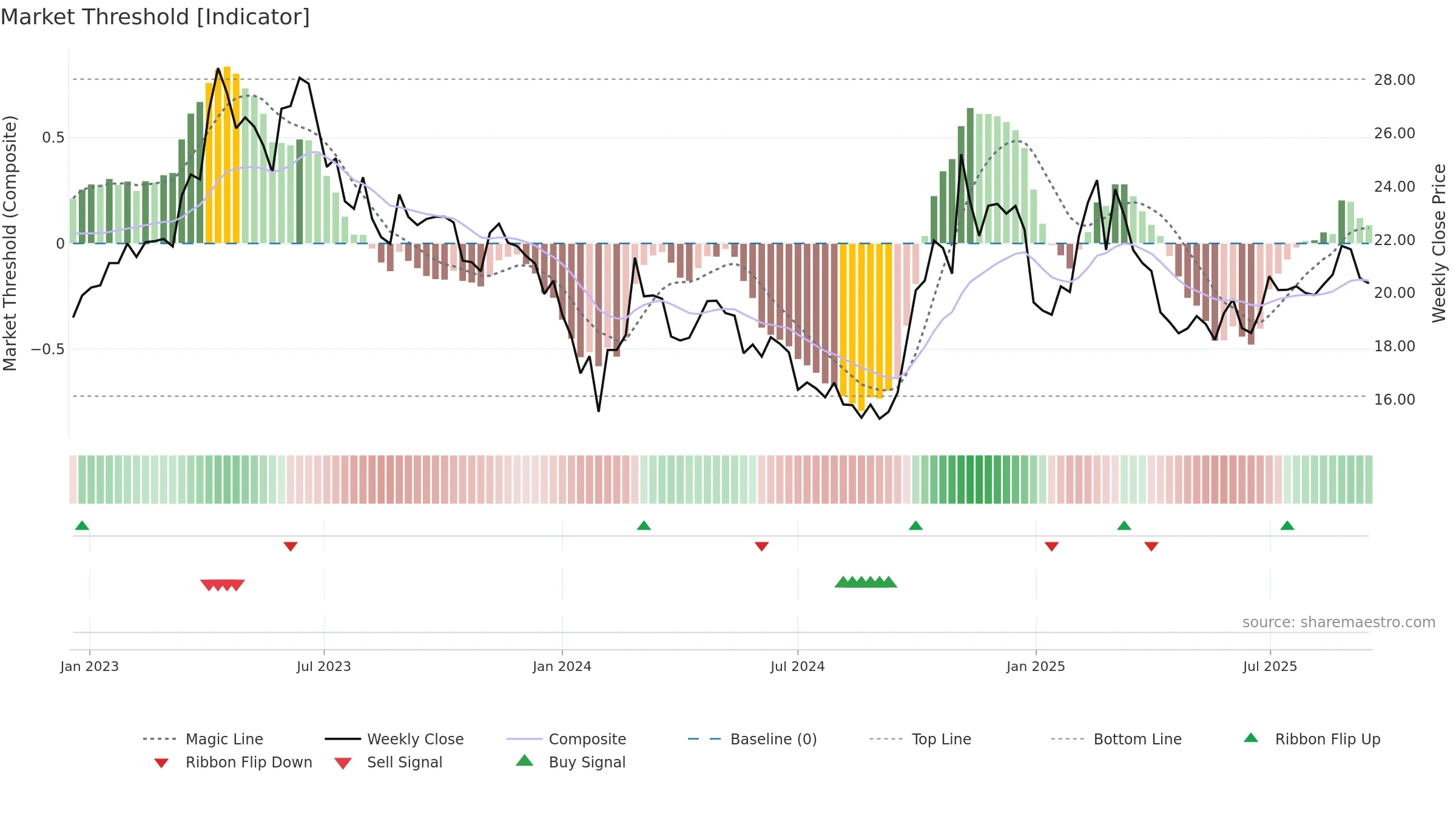The height and width of the screenshot is (819, 1456).
Task: Click the red triangle icon beside Sell Signal
Action: 343,763
